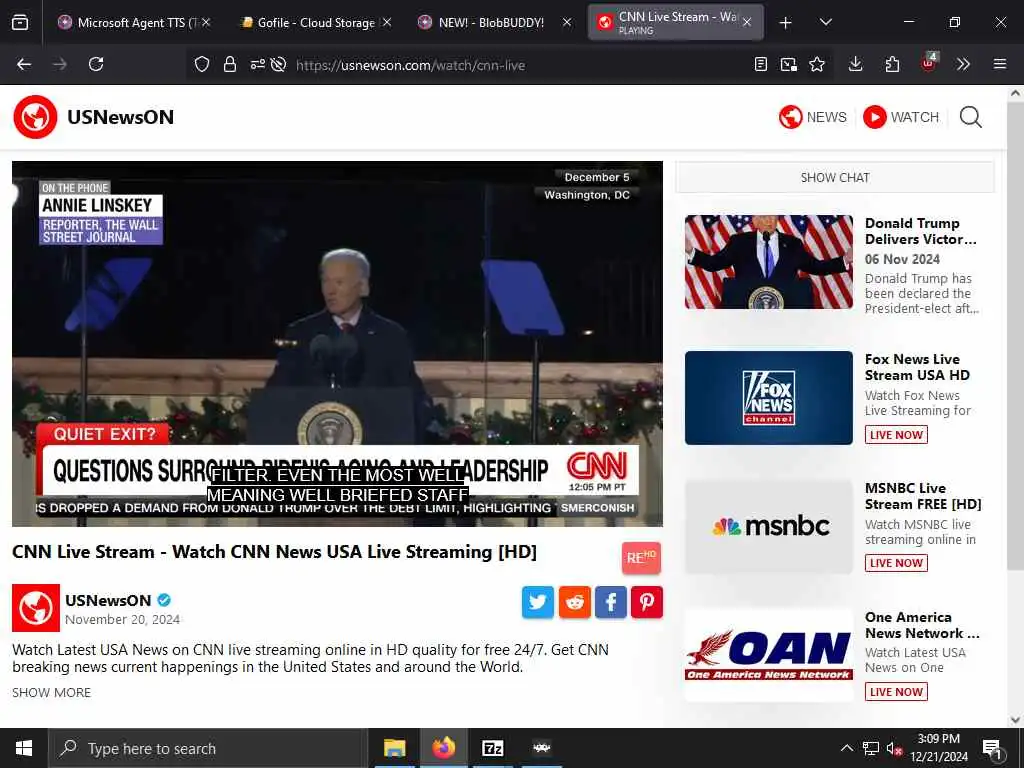Open Donald Trump Delivers Victory headline
1024x768 pixels.
[x=921, y=231]
